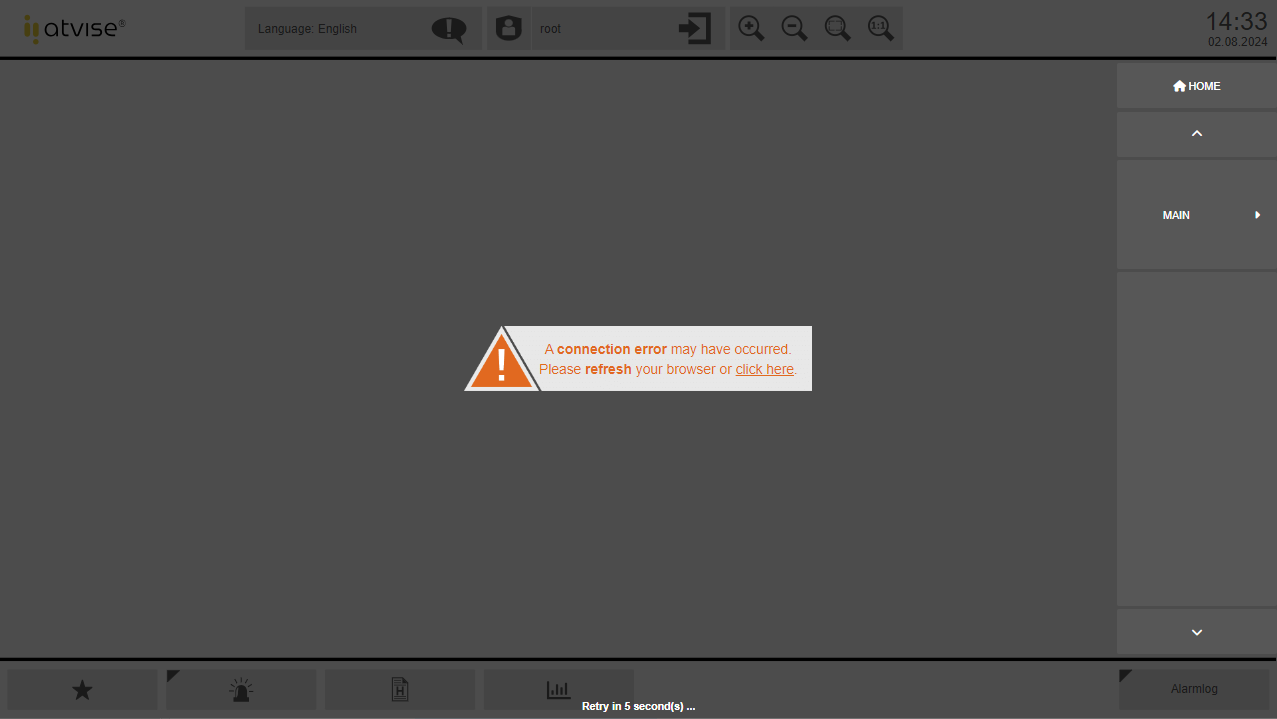The height and width of the screenshot is (719, 1277).
Task: Click the login/logout arrow icon
Action: tap(694, 28)
